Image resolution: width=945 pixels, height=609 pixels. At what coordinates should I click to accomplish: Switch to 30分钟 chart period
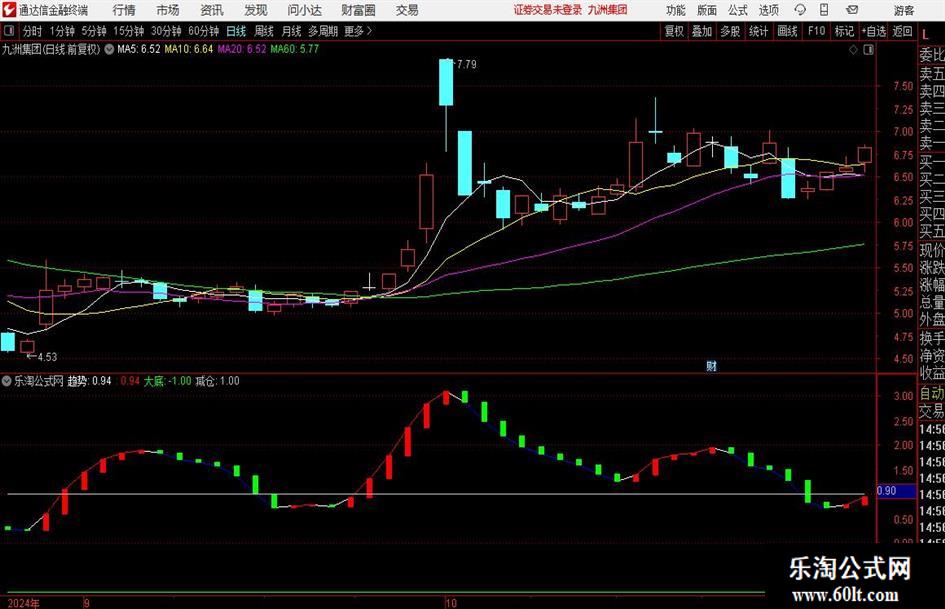pos(166,31)
